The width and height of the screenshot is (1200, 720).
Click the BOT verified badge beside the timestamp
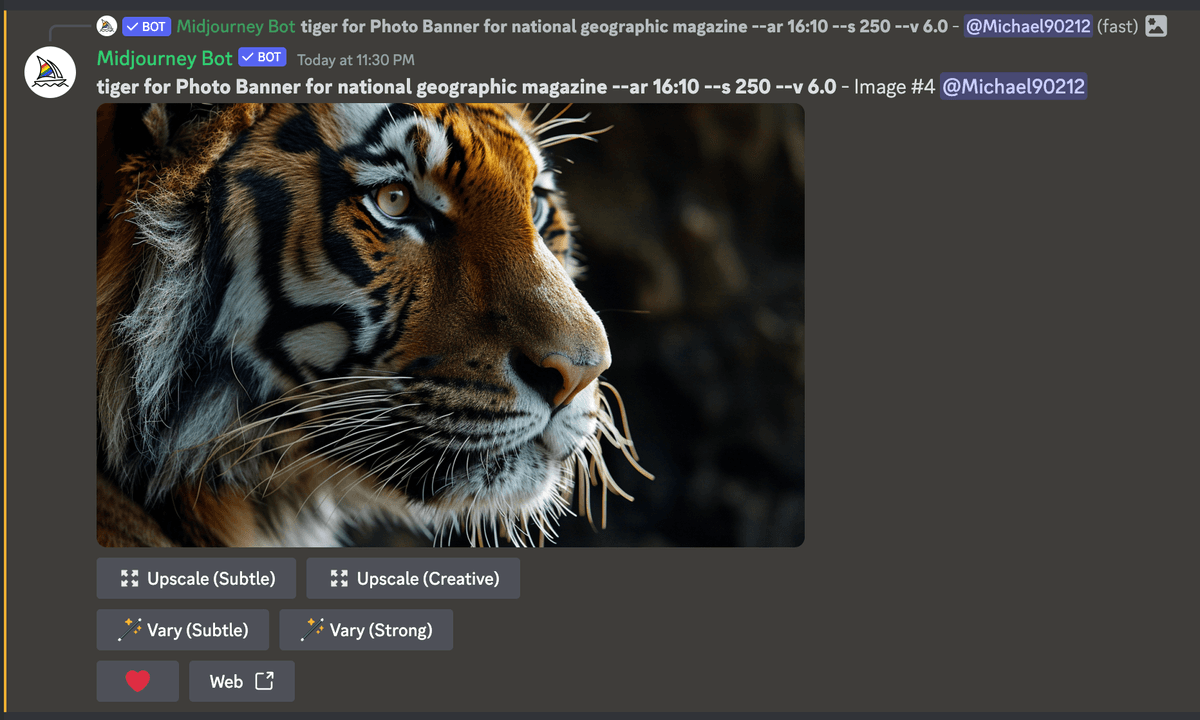click(x=262, y=58)
